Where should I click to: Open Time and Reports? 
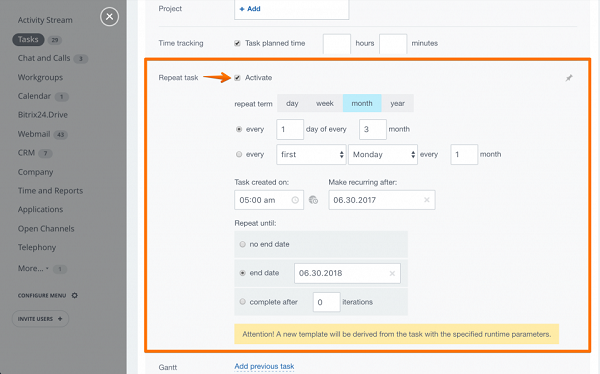pyautogui.click(x=50, y=191)
